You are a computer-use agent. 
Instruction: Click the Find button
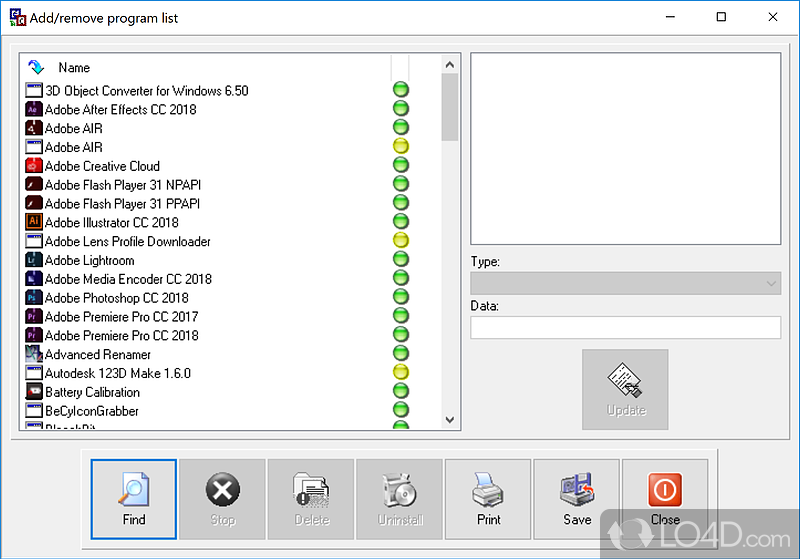tap(134, 499)
